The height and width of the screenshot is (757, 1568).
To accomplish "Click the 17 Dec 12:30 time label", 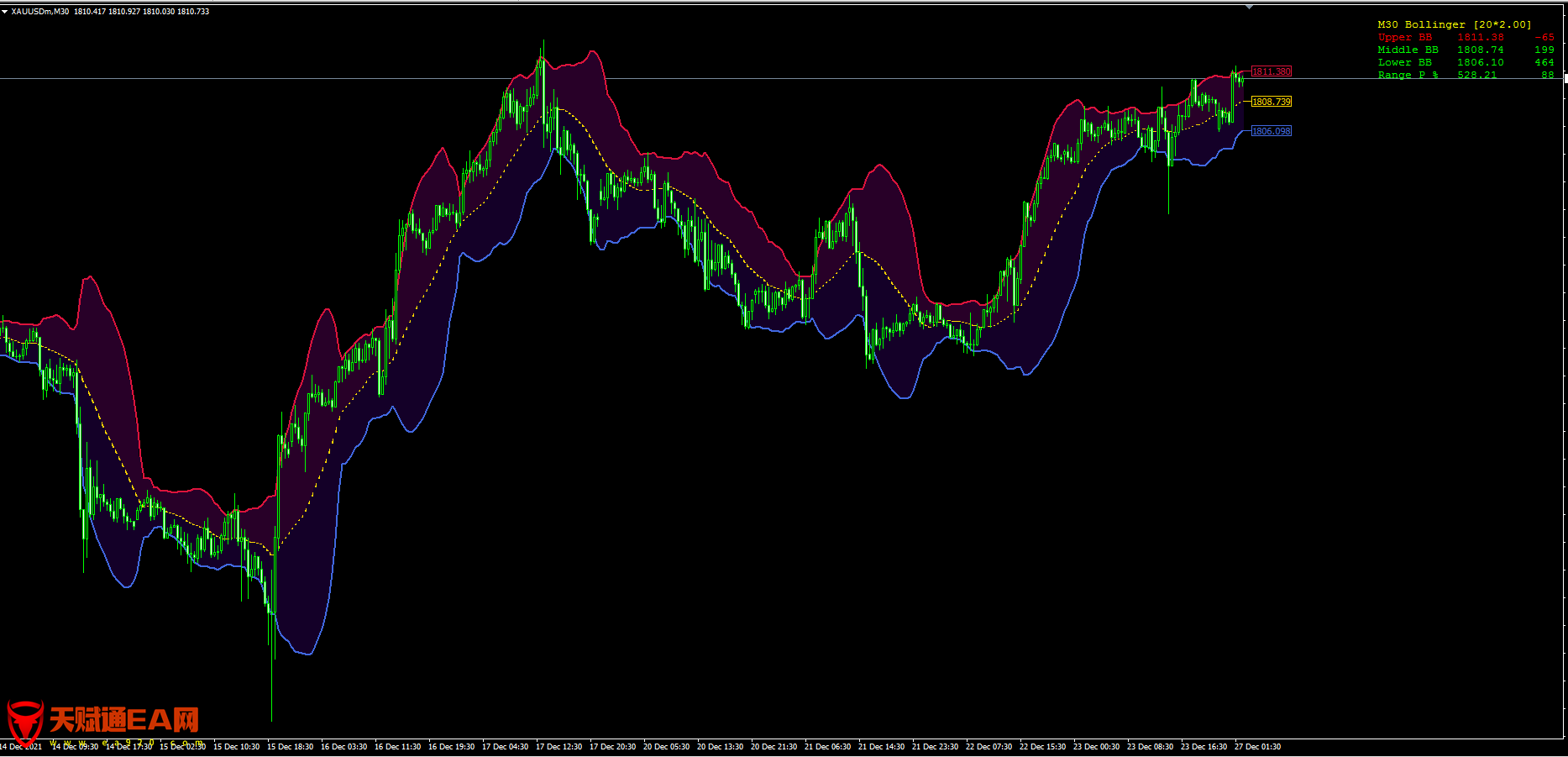I will tap(559, 746).
